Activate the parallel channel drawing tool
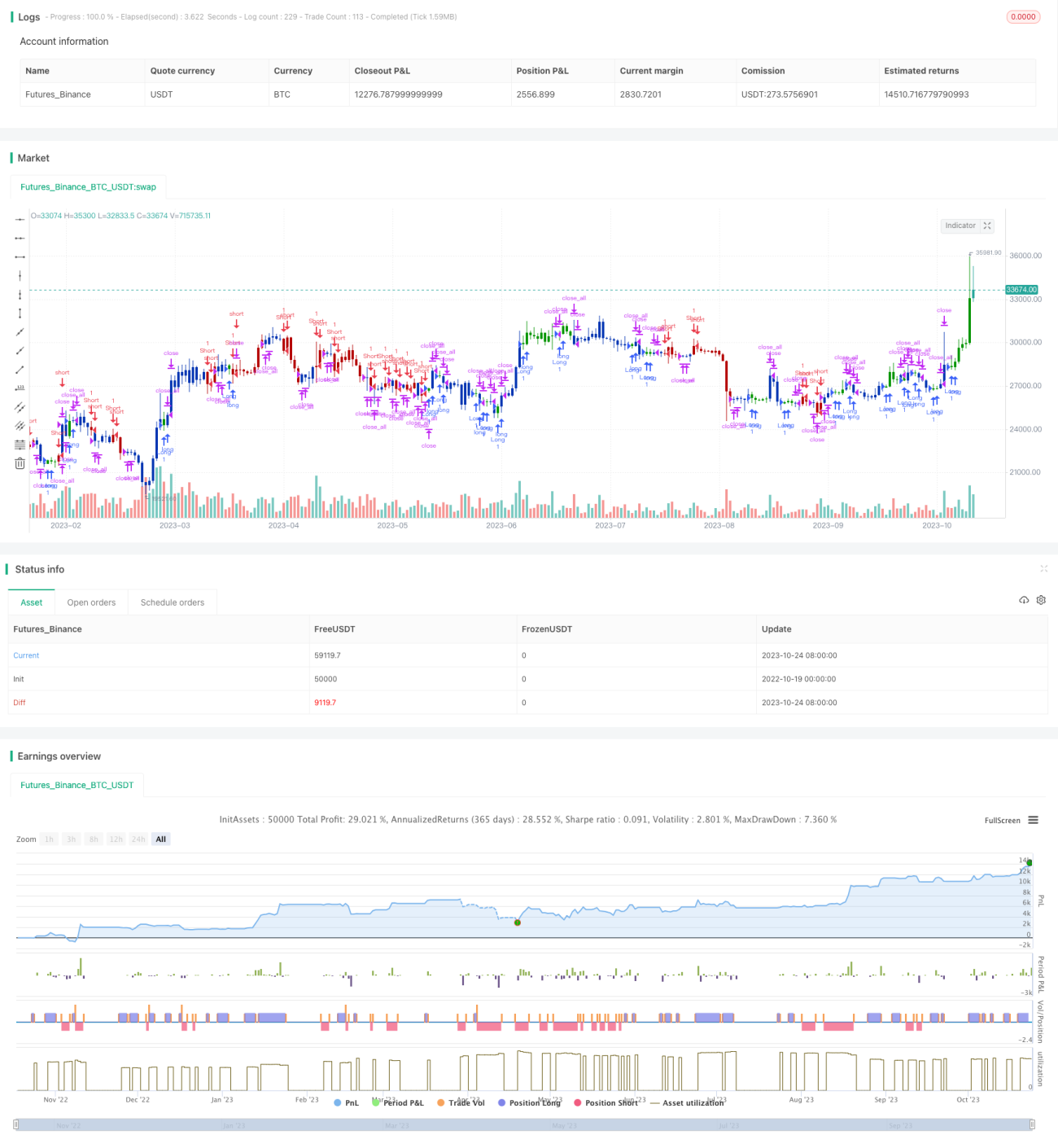This screenshot has height=1148, width=1058. 20,407
